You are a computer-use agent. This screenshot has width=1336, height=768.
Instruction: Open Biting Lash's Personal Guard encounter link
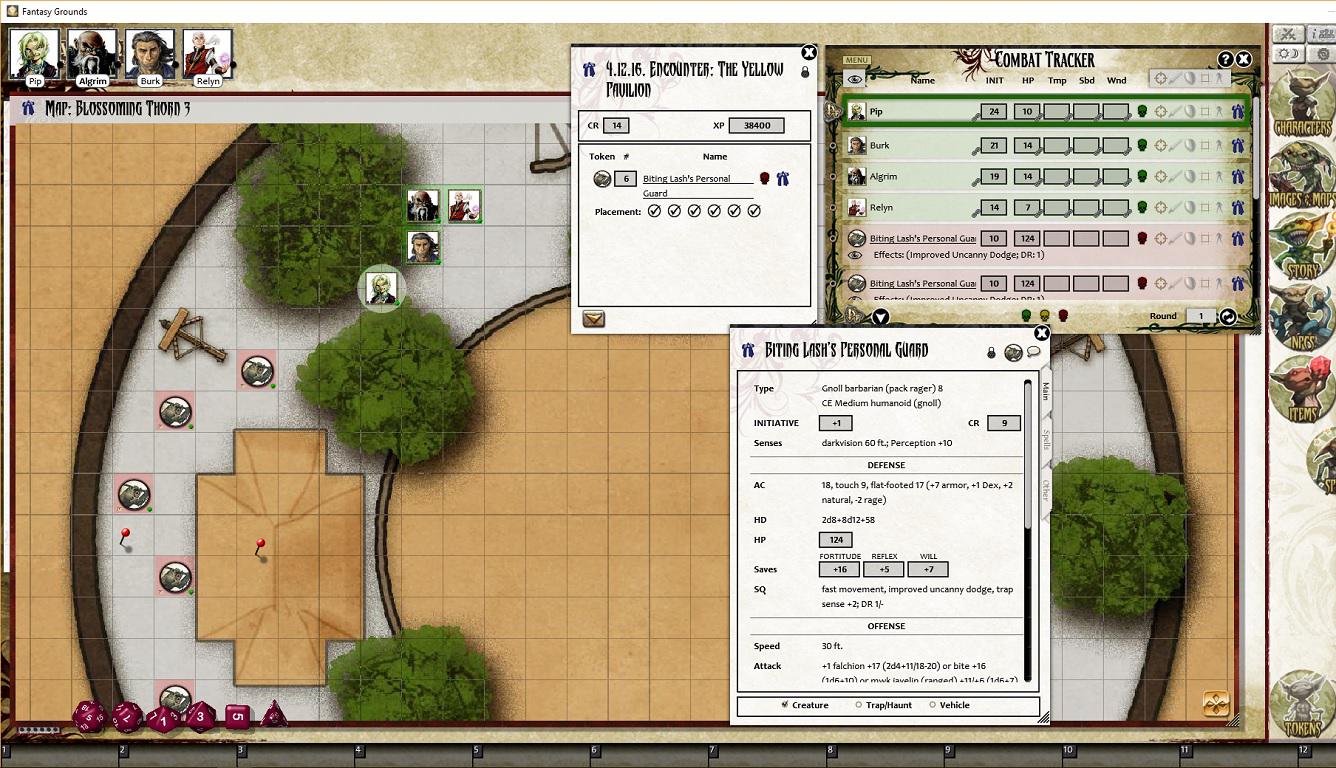click(782, 179)
